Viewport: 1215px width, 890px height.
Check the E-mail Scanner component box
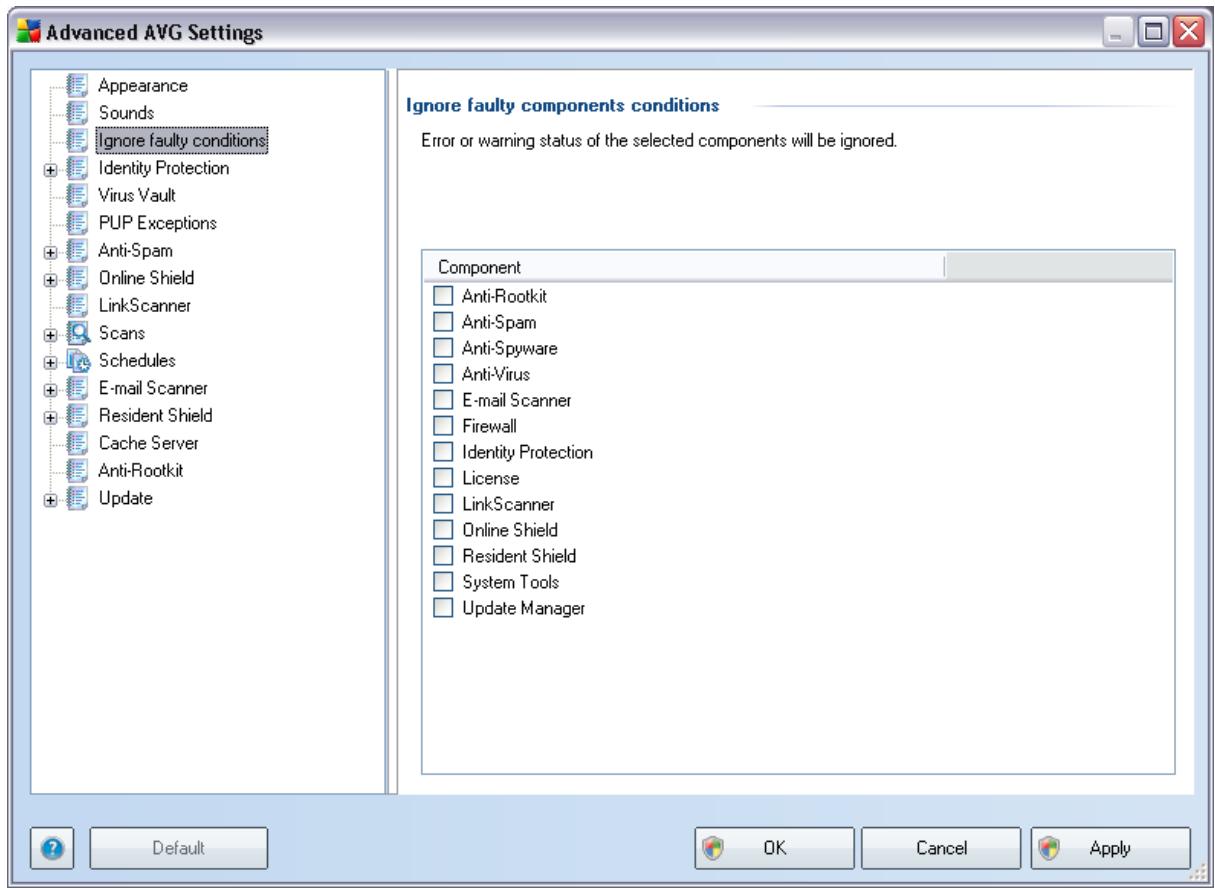(442, 400)
